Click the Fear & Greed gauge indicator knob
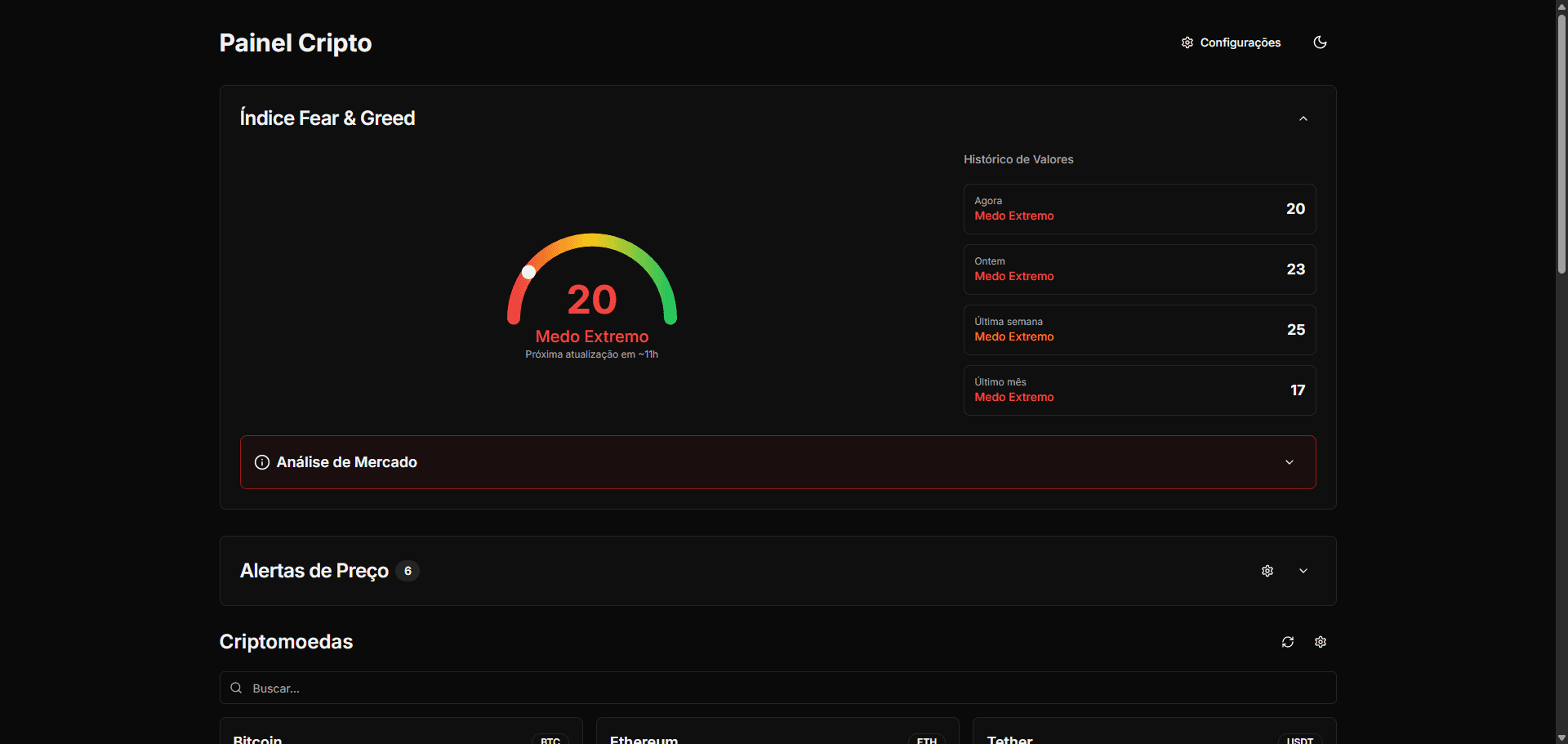The height and width of the screenshot is (744, 1568). (x=528, y=272)
